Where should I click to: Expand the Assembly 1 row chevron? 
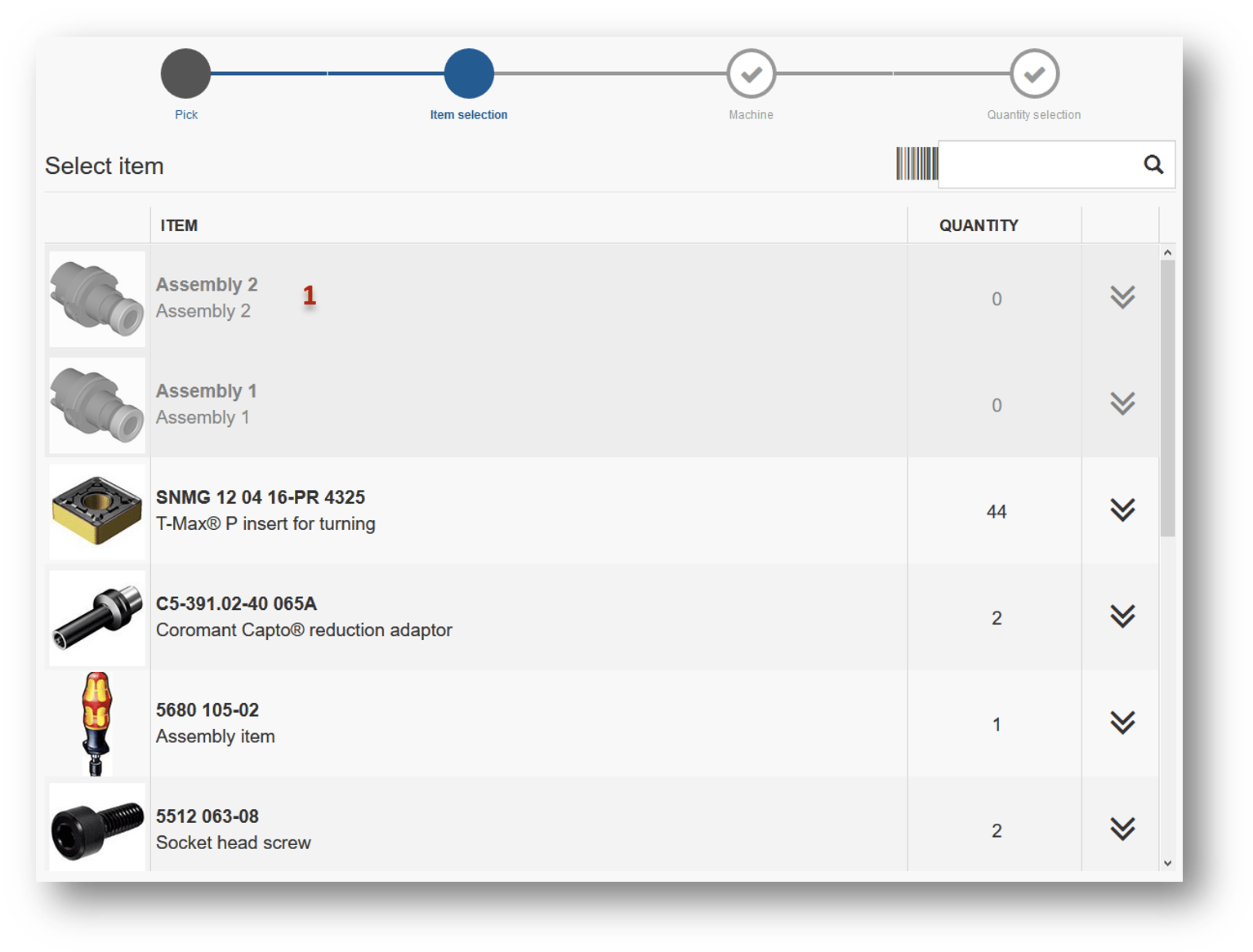1122,403
